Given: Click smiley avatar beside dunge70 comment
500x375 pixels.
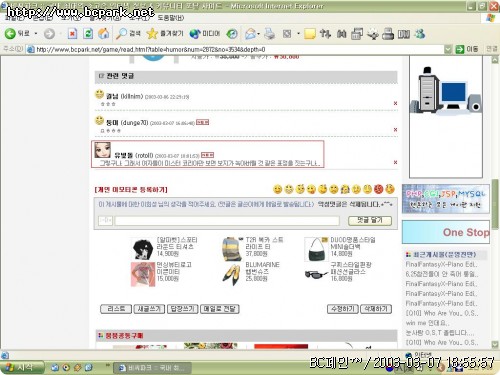Looking at the screenshot, I should coord(99,120).
